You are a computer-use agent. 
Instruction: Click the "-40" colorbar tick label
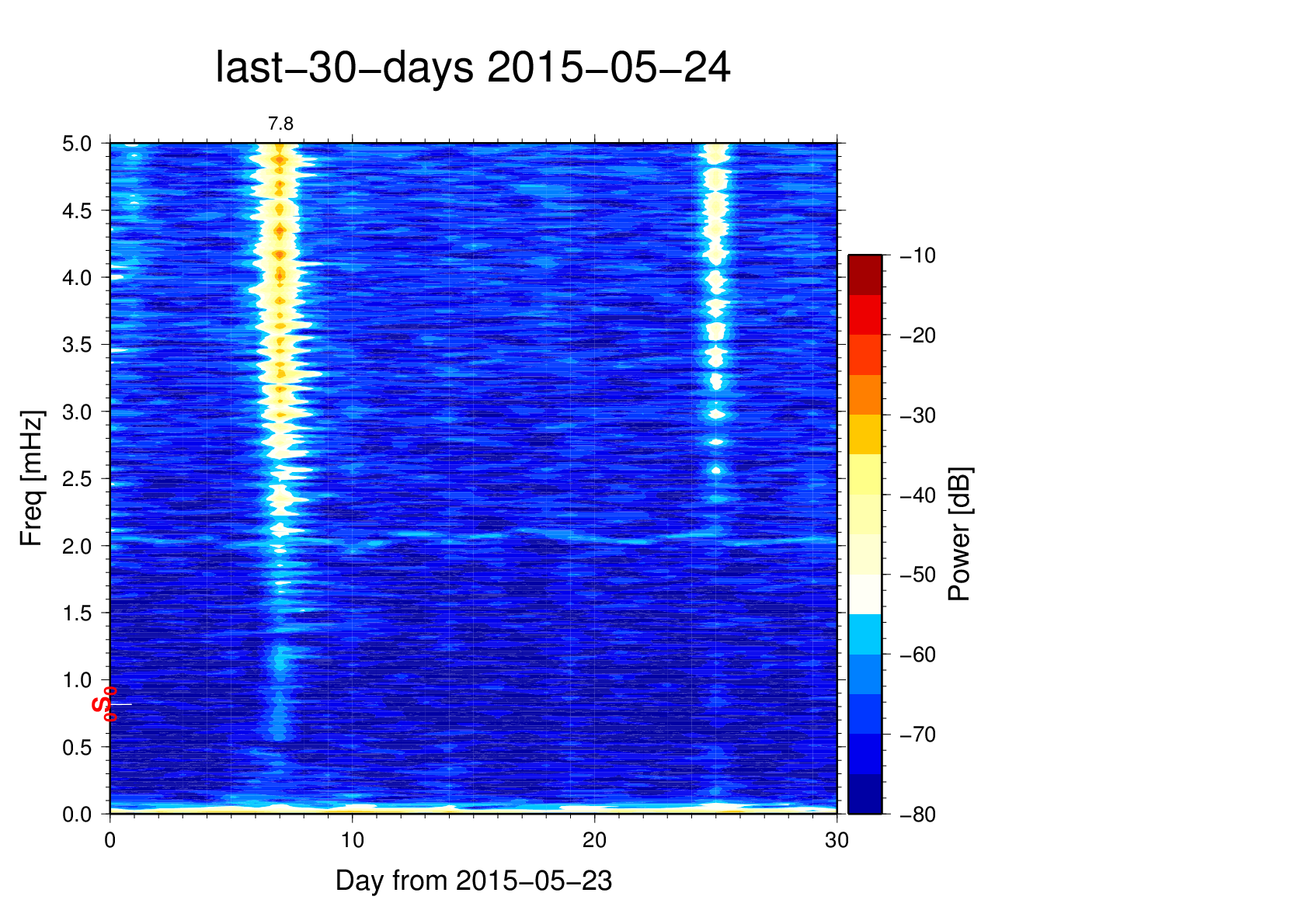pos(917,495)
